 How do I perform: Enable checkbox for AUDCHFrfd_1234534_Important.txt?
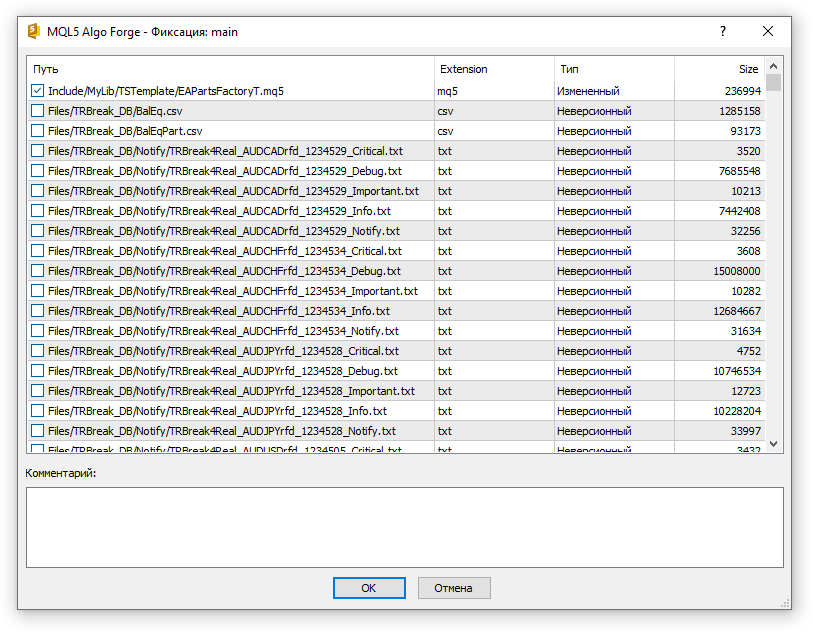[37, 291]
